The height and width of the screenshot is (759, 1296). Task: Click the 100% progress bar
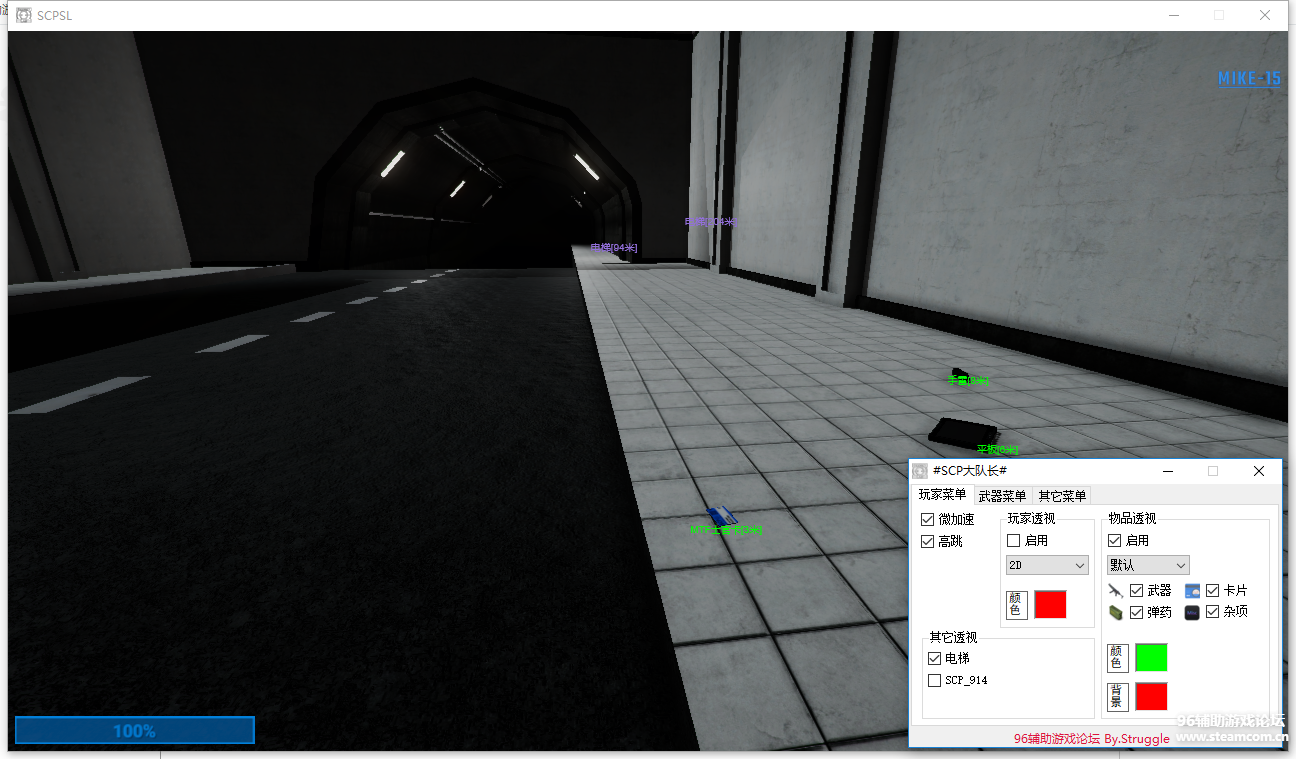pyautogui.click(x=135, y=731)
